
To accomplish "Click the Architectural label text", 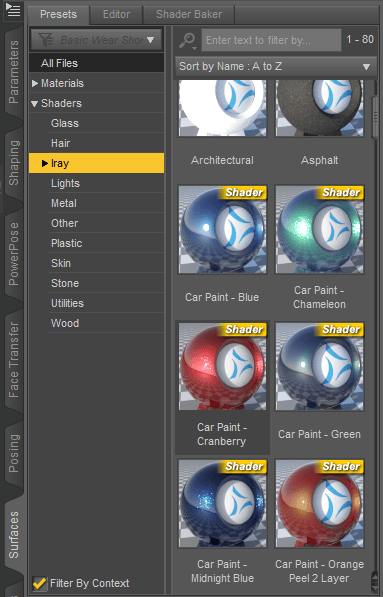I will click(222, 160).
